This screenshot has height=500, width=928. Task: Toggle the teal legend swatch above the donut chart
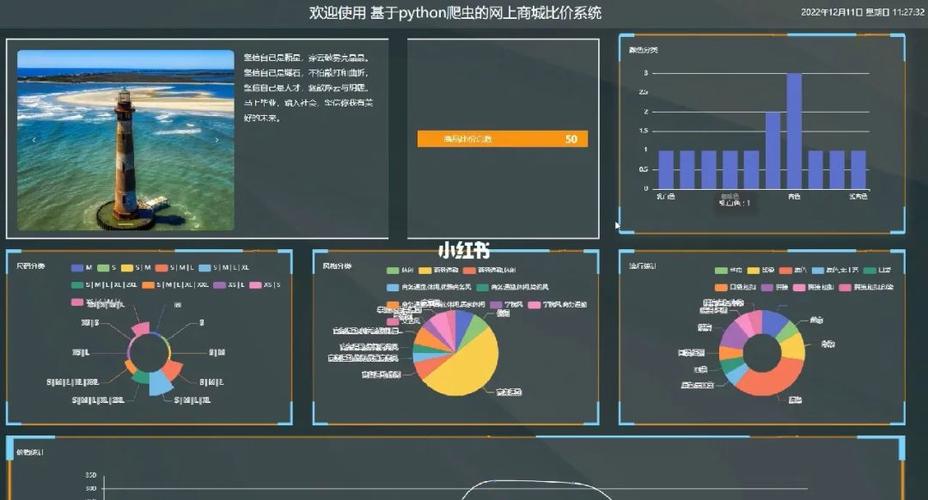point(869,270)
